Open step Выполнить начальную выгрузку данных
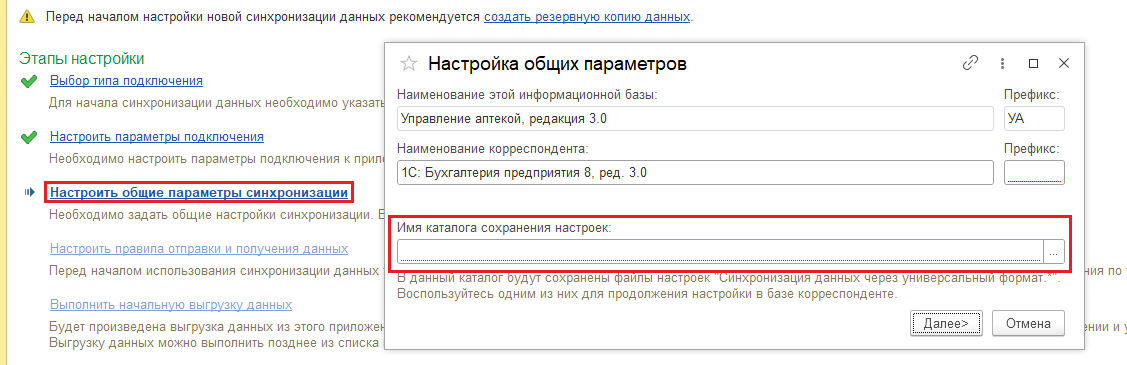 click(171, 305)
